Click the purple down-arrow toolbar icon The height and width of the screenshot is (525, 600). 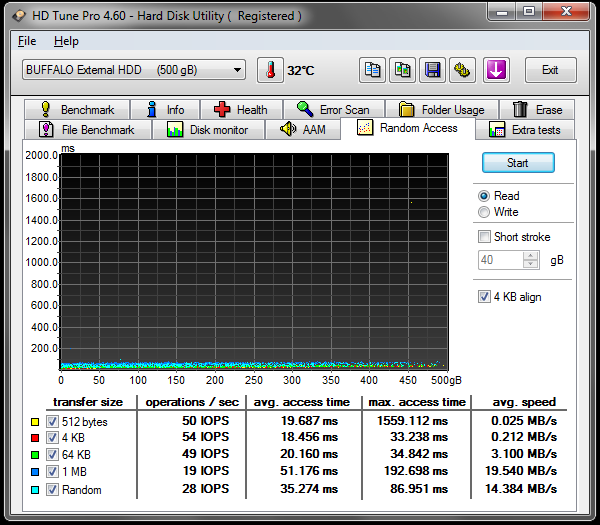coord(497,70)
